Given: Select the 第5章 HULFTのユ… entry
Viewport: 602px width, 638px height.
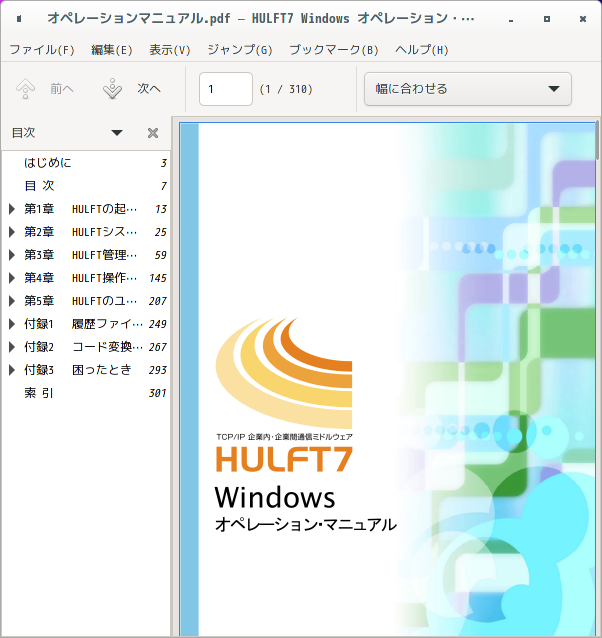Looking at the screenshot, I should click(86, 301).
